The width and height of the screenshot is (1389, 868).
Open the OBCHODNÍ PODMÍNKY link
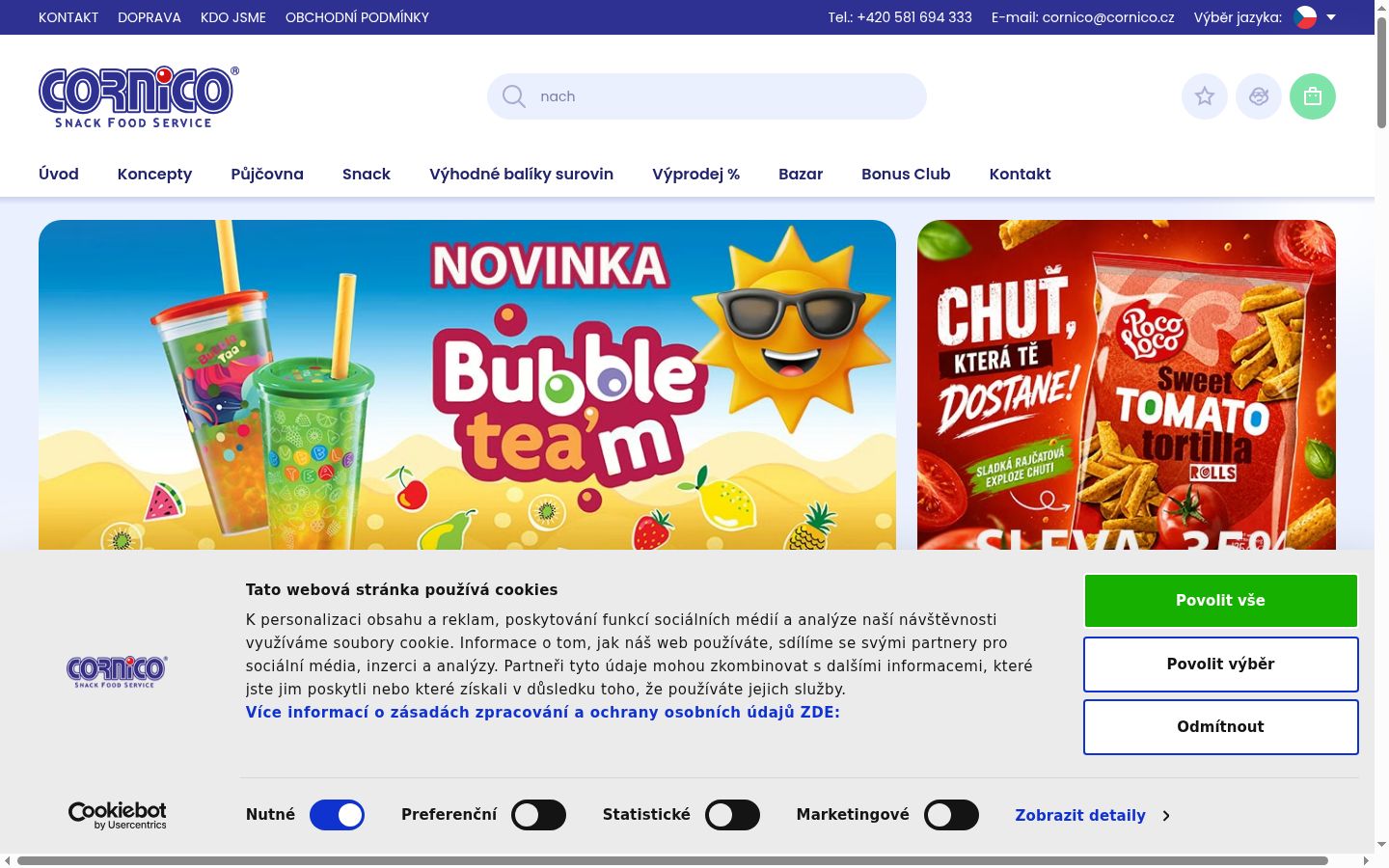[357, 17]
